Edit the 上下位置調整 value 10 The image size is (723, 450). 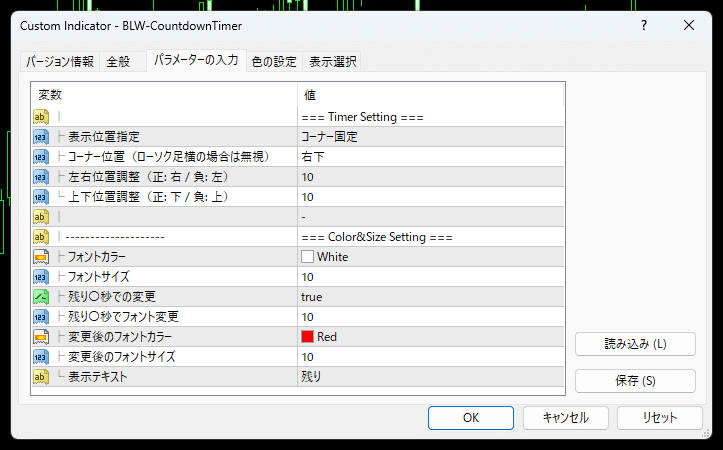coord(431,197)
